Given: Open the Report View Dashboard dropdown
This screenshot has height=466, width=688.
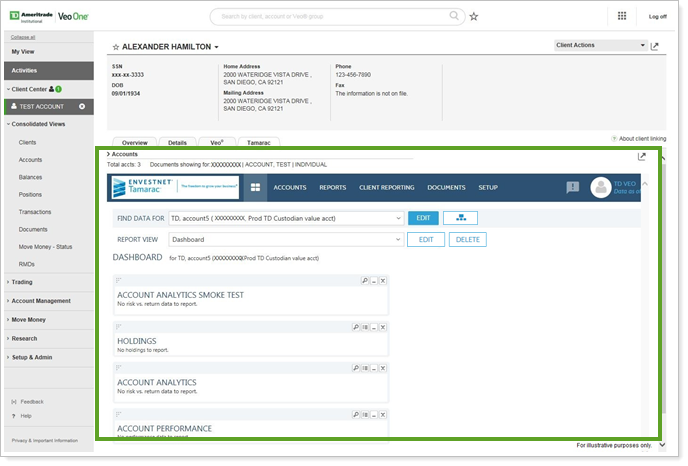Looking at the screenshot, I should pos(397,240).
